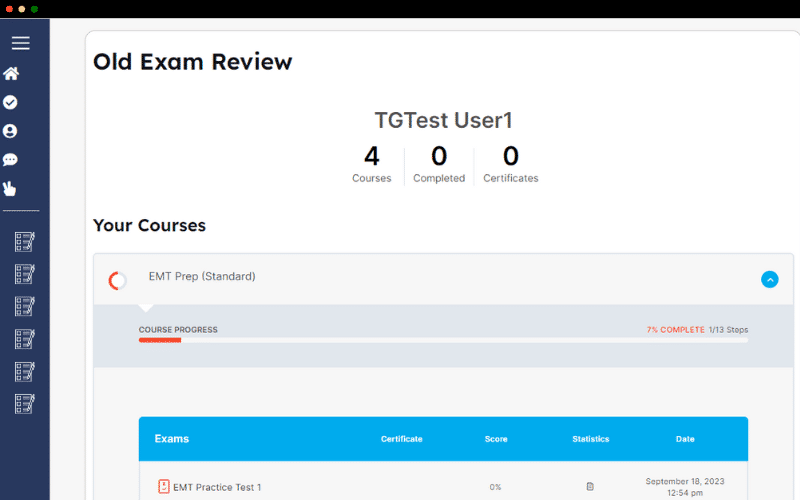Open the second checklist icon in sidebar

[x=24, y=274]
